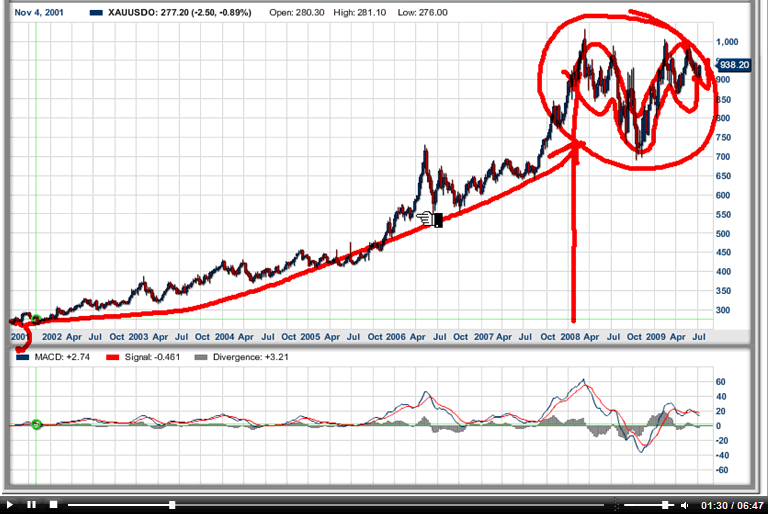Click the 2003 label on the time axis

point(138,337)
